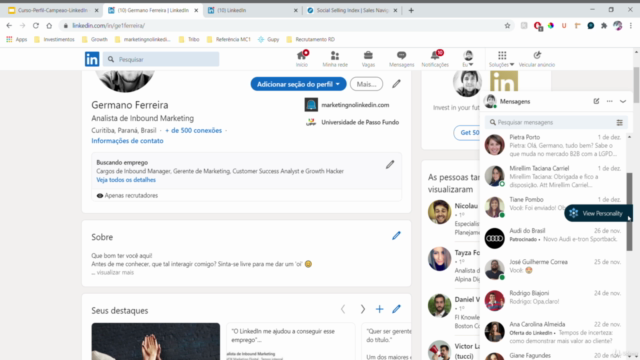Open the Growth bookmark folder
Viewport: 640px width, 360px height.
click(95, 40)
